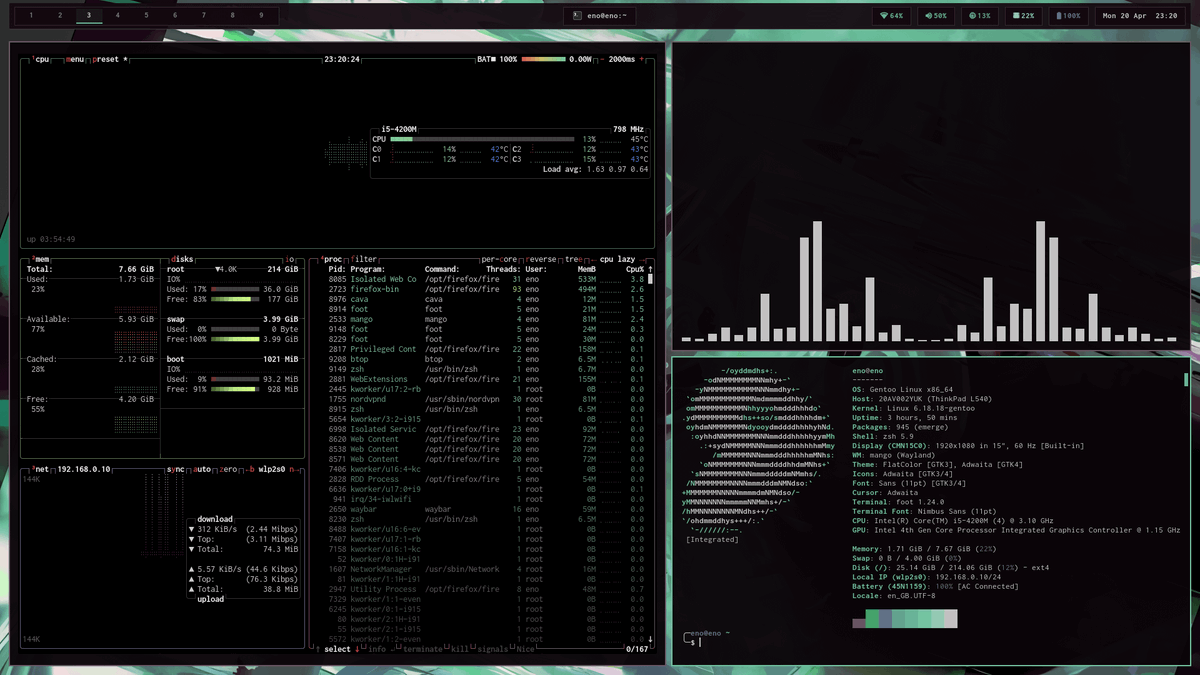This screenshot has height=675, width=1200.
Task: Click Nice in the process footer
Action: pos(526,649)
